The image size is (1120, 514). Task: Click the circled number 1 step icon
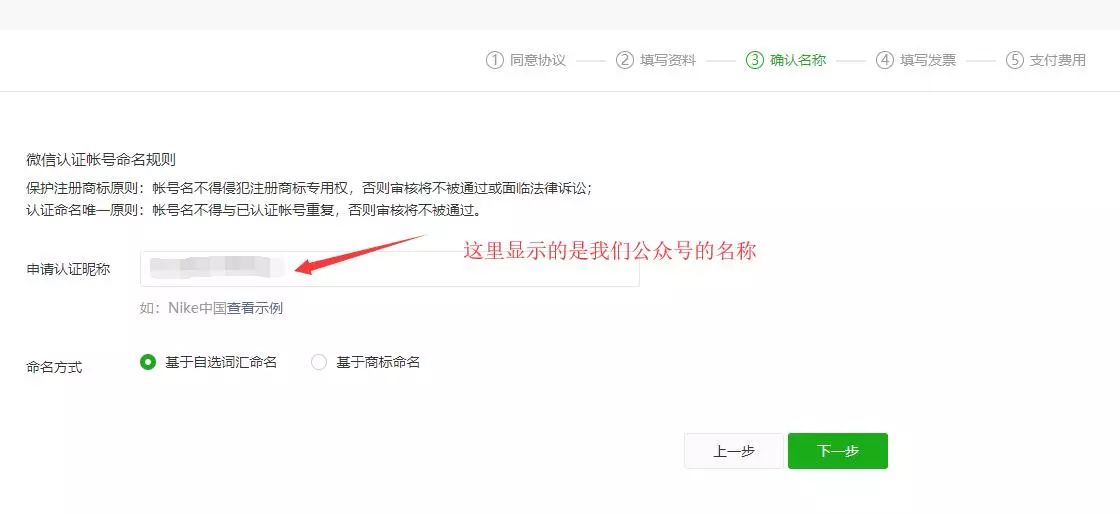(x=494, y=61)
